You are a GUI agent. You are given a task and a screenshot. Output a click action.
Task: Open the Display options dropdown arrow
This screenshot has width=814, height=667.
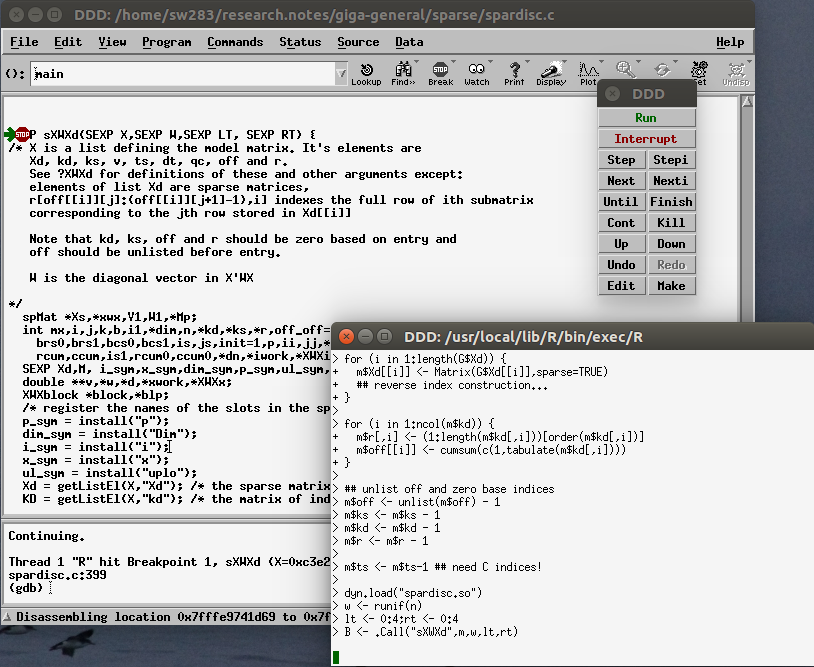[564, 62]
